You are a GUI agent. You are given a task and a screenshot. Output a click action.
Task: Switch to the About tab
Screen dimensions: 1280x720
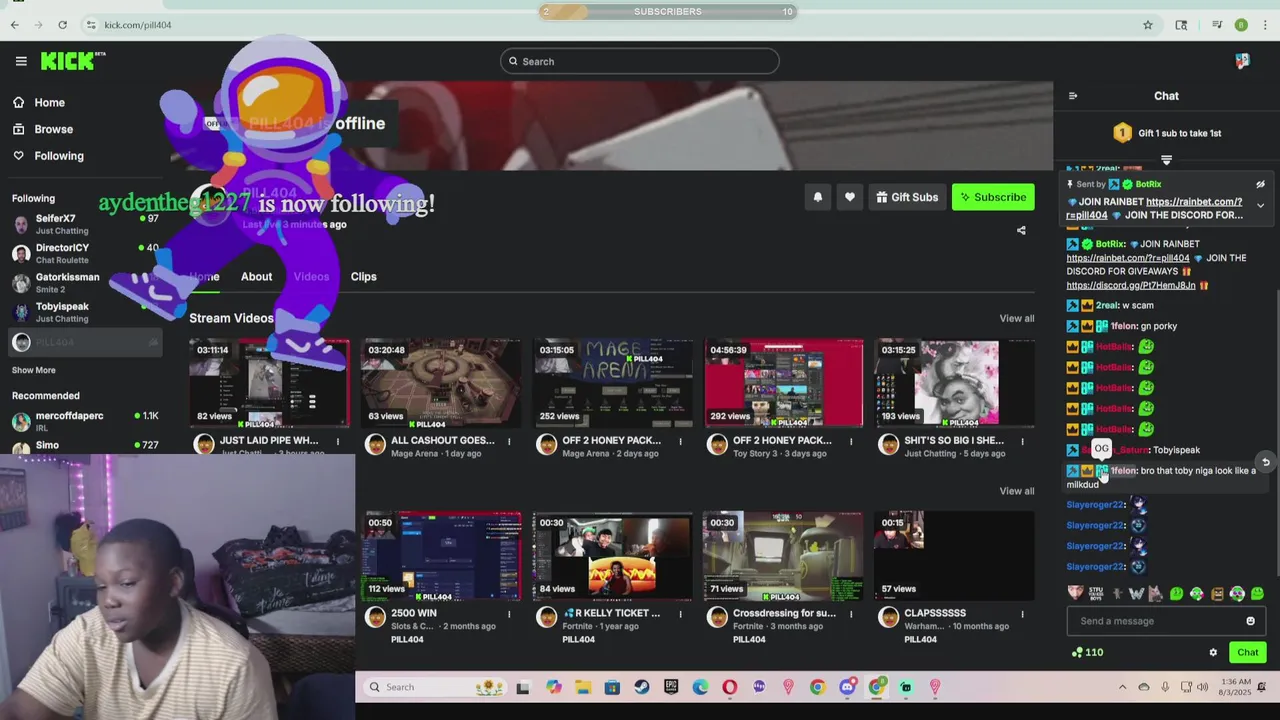tap(256, 277)
